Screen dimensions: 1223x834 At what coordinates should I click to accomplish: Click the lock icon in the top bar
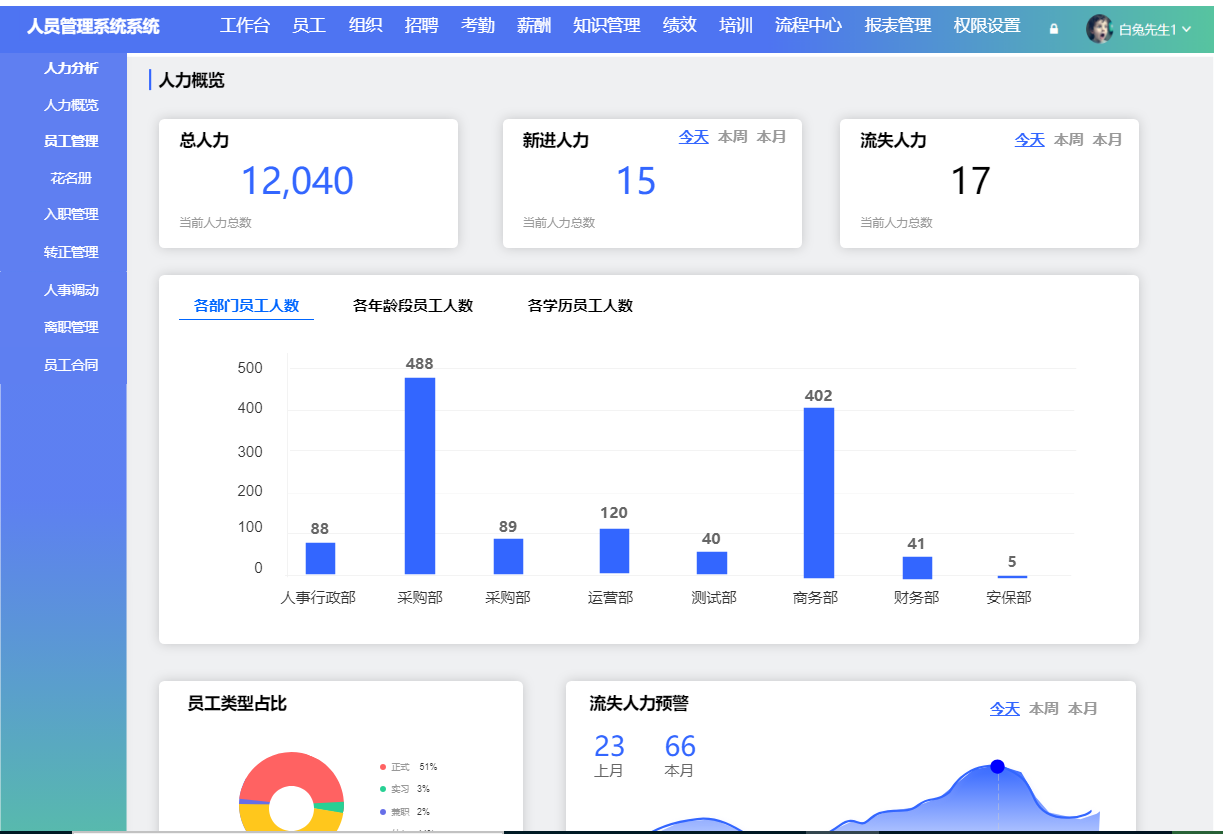1052,28
